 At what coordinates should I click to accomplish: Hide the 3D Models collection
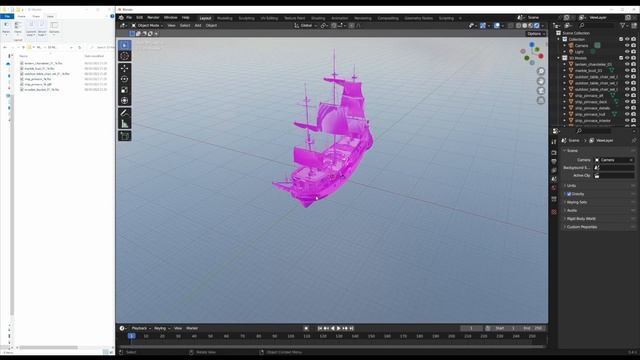[627, 58]
